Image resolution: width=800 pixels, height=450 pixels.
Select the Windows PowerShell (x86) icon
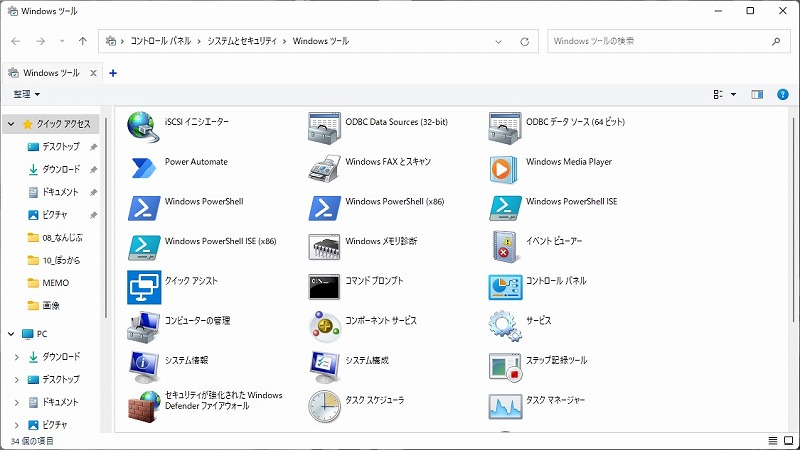tap(324, 208)
